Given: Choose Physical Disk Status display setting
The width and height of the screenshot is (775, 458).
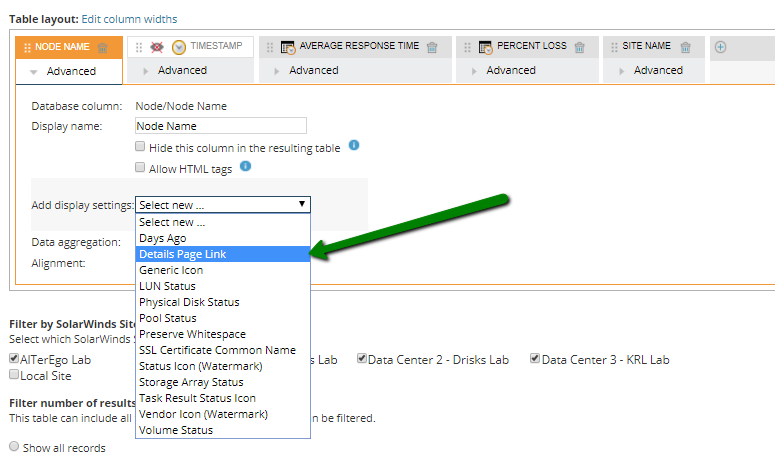Looking at the screenshot, I should point(223,302).
